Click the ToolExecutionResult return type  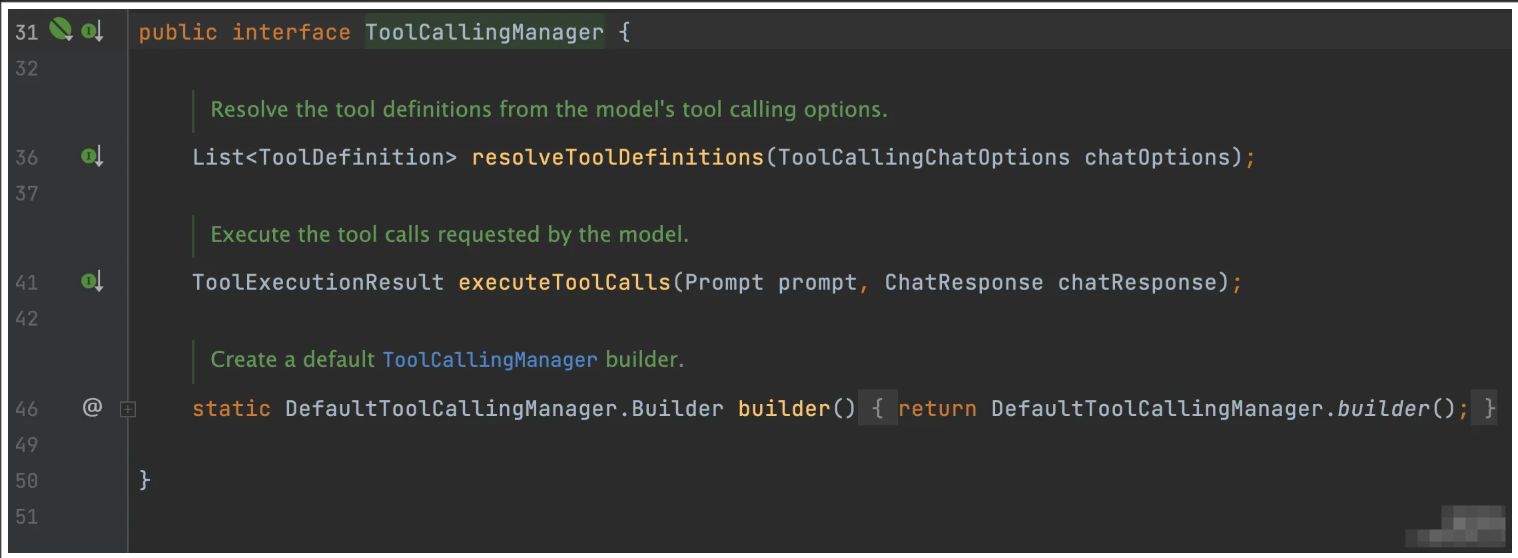[318, 282]
